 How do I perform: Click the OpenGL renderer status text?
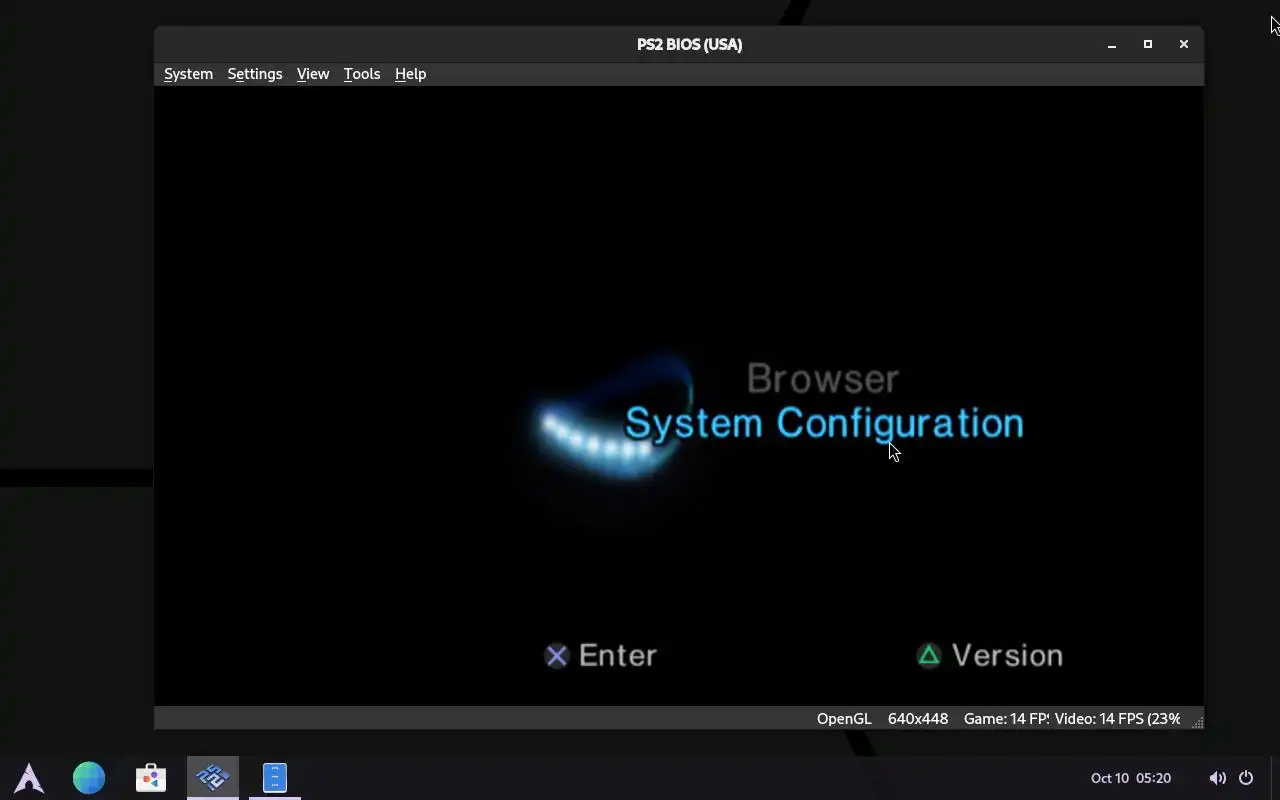coord(844,719)
